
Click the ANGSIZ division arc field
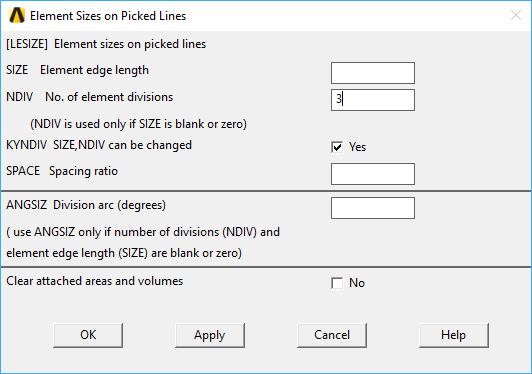(373, 208)
